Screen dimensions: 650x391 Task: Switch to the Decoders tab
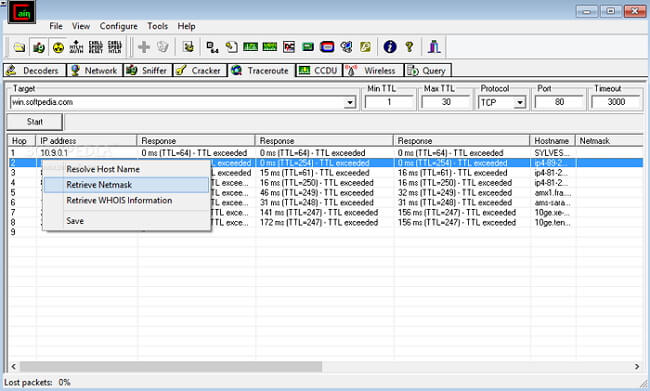(34, 70)
